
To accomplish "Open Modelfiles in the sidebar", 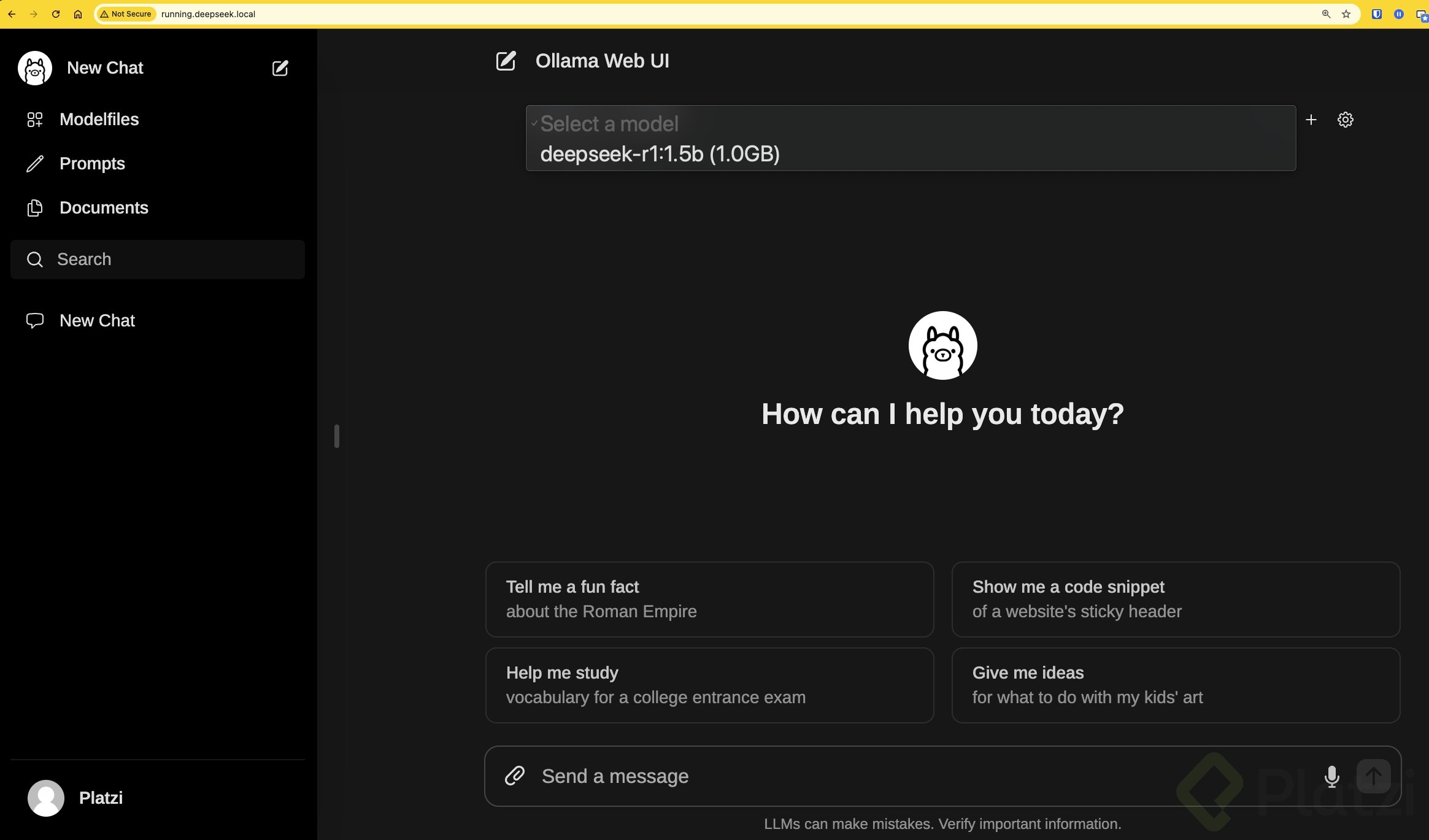I will (158, 120).
